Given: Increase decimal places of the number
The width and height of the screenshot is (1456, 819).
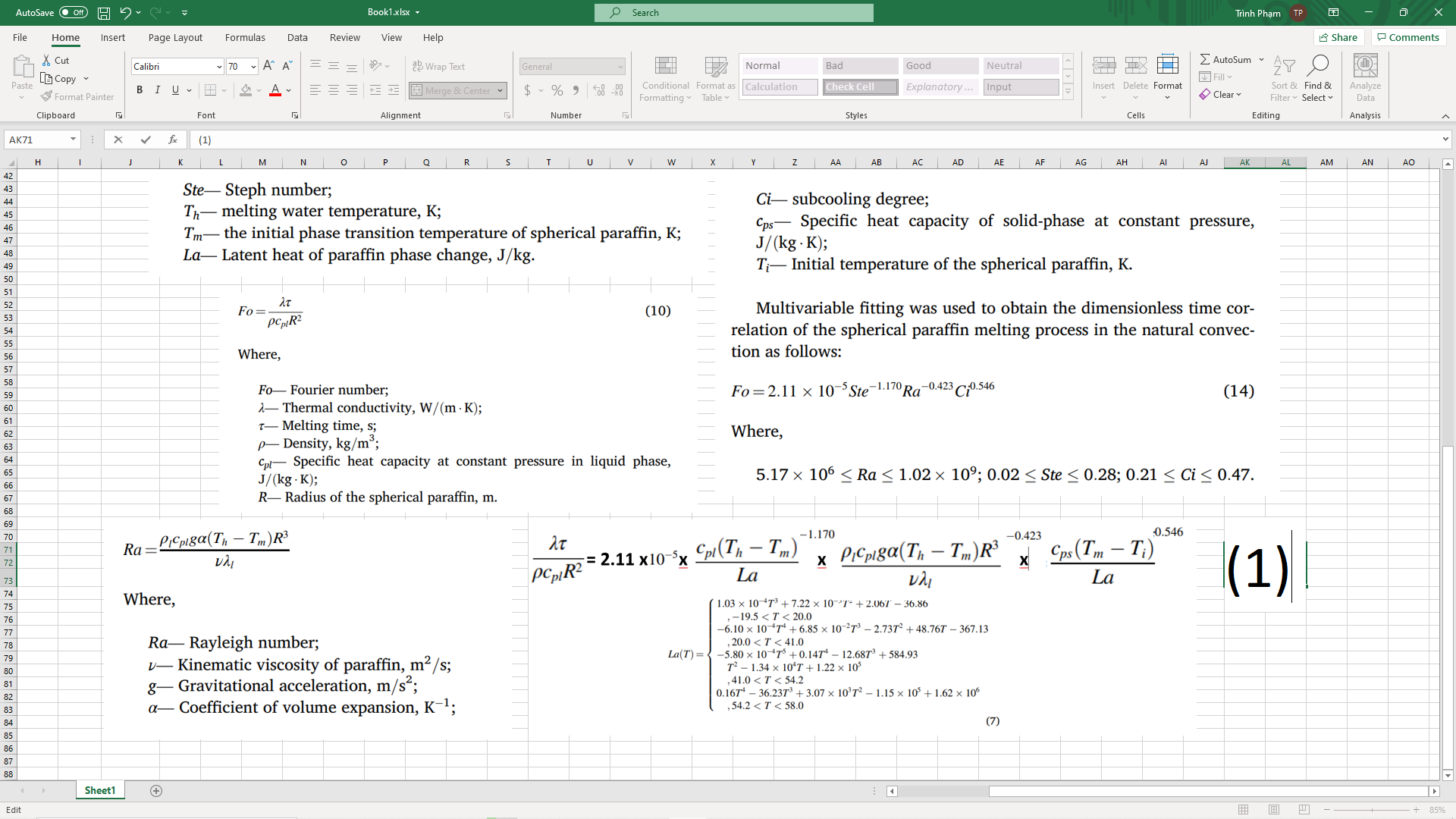Looking at the screenshot, I should pos(599,90).
